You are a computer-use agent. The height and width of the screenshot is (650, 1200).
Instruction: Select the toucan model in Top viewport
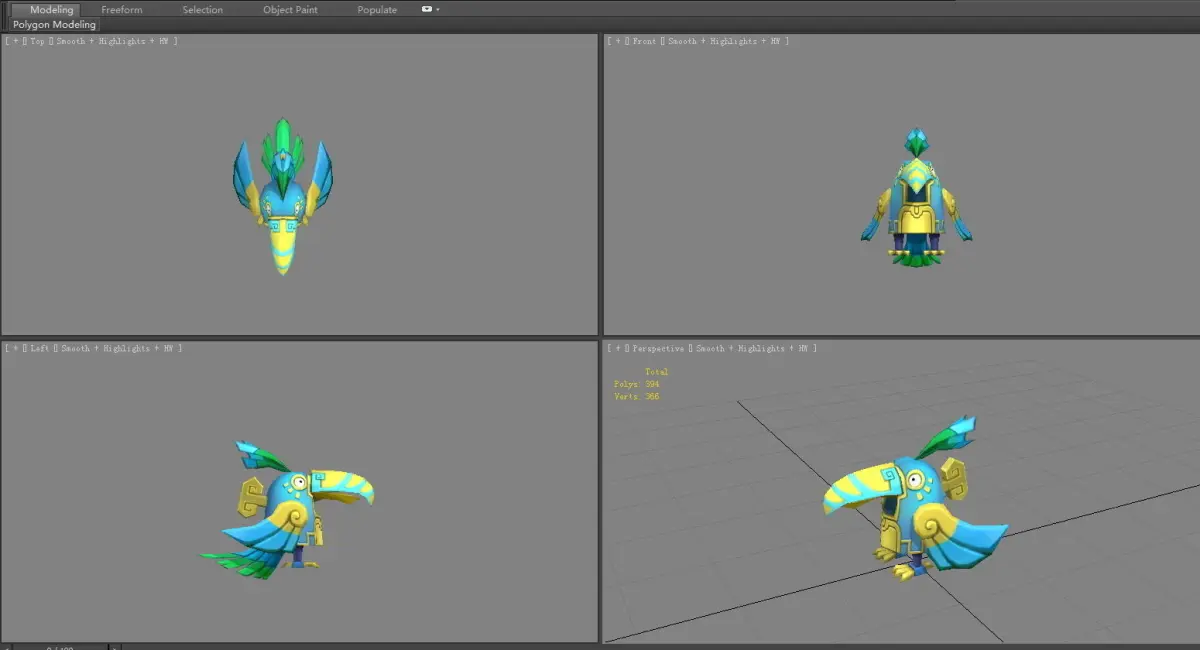[282, 196]
